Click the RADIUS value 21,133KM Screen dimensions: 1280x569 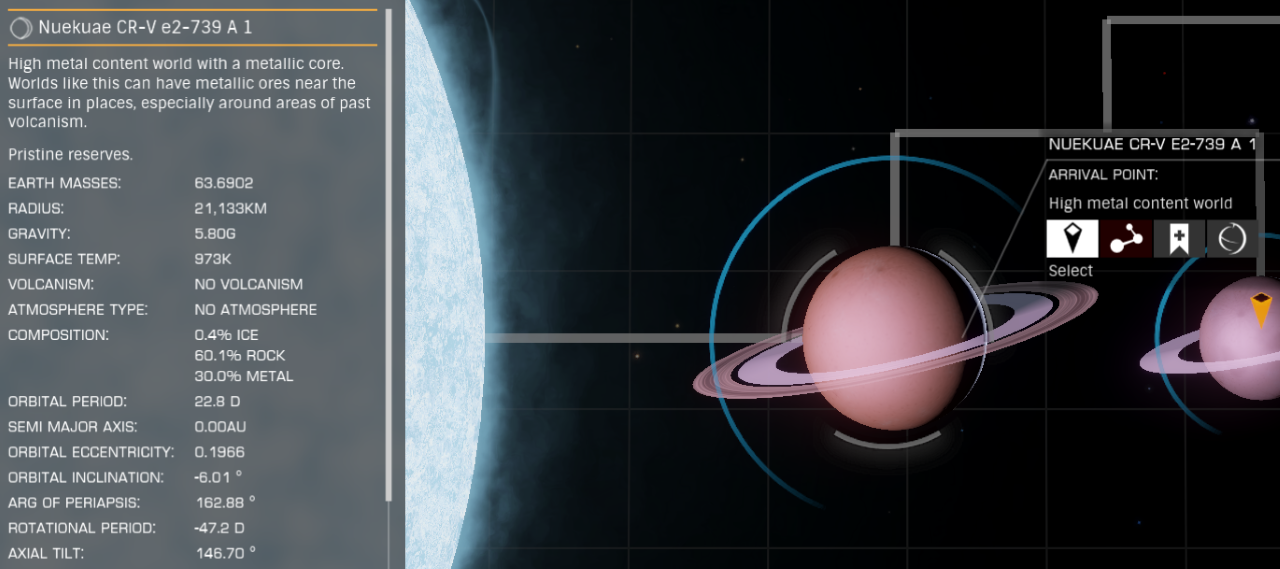point(230,209)
